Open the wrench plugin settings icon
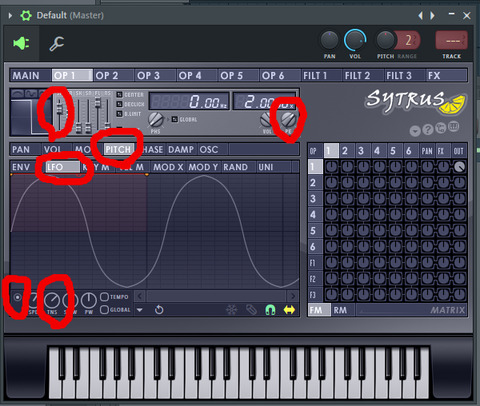 click(57, 44)
